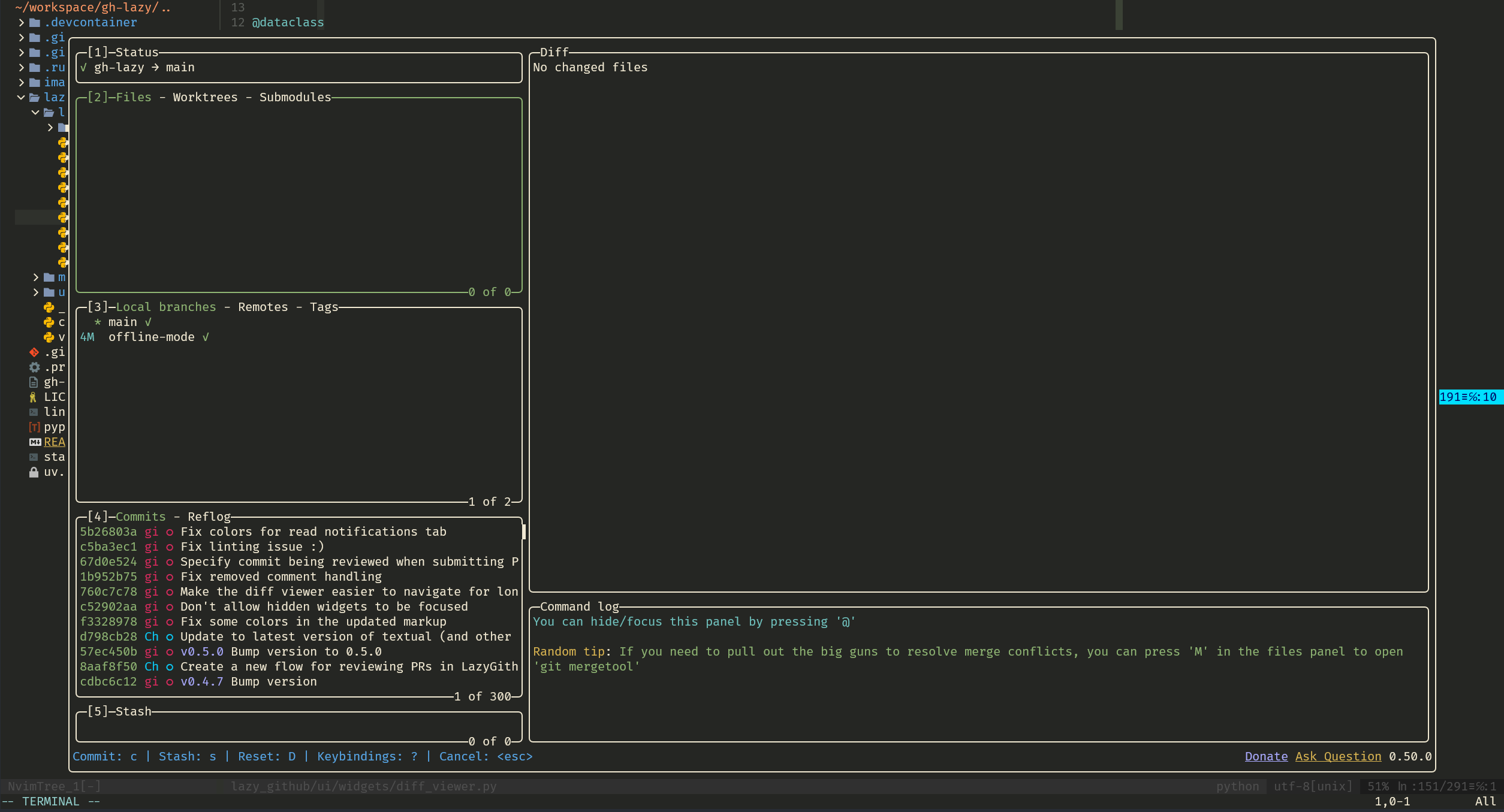Click the markdown icon of REA file
Screen dimensions: 1504x812
click(x=35, y=442)
